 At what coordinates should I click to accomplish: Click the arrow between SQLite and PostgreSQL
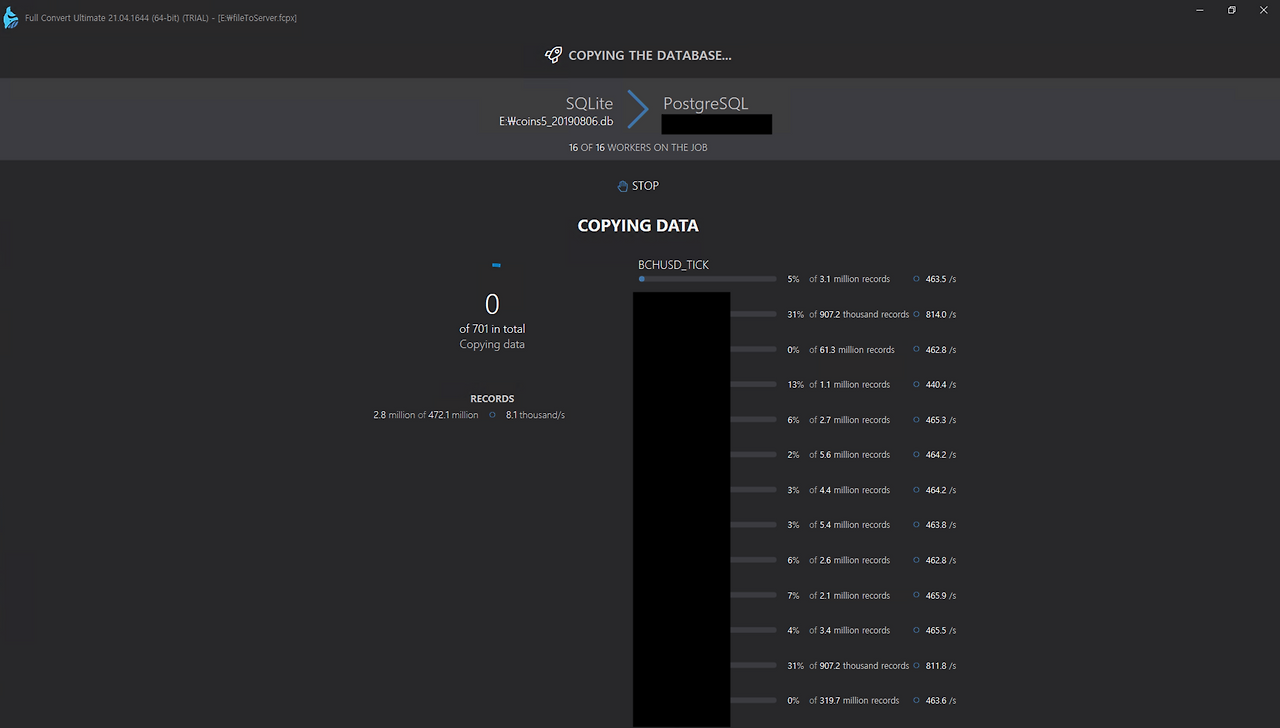tap(638, 110)
